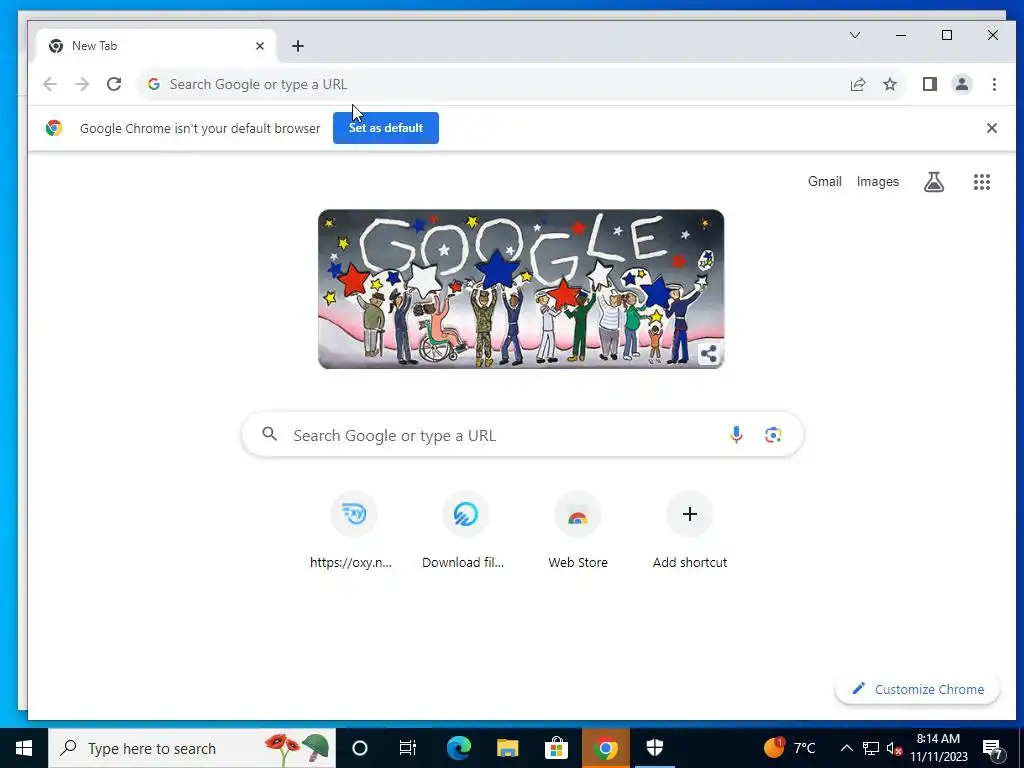Screen dimensions: 1024x768
Task: Open the Chrome side panel
Action: point(930,84)
